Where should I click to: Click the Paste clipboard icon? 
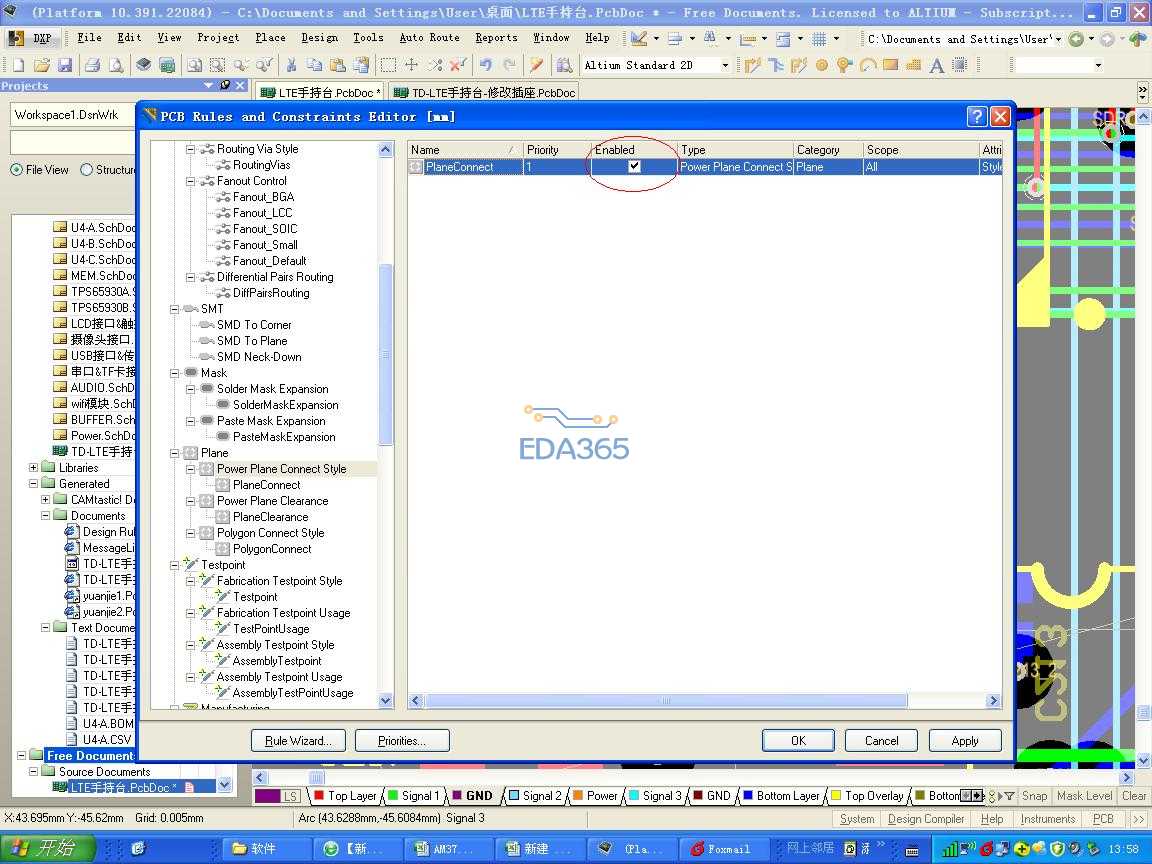[337, 65]
